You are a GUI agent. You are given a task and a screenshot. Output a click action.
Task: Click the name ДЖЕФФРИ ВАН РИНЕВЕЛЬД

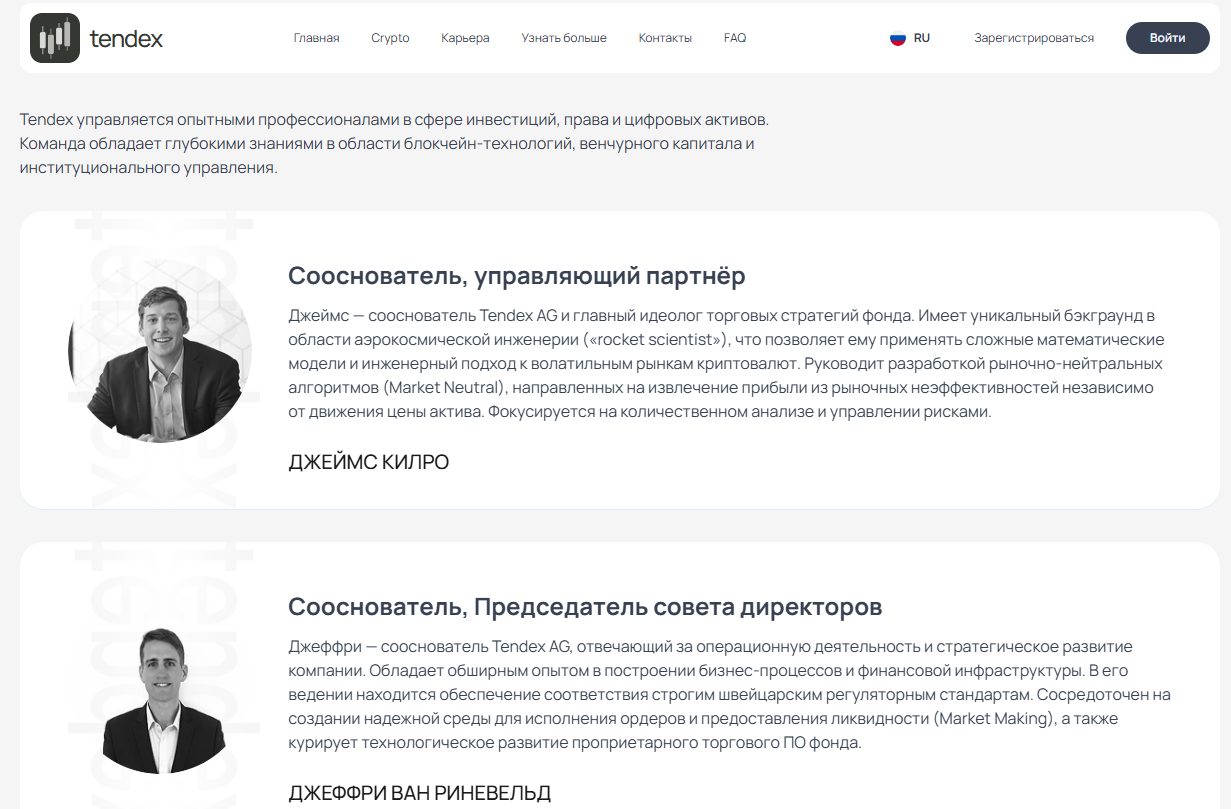tap(419, 793)
